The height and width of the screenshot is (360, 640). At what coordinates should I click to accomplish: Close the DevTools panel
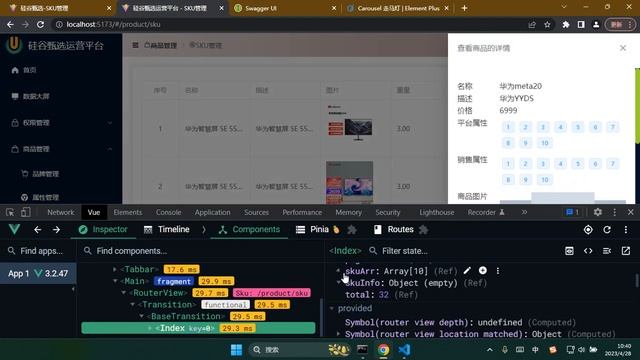(x=631, y=212)
